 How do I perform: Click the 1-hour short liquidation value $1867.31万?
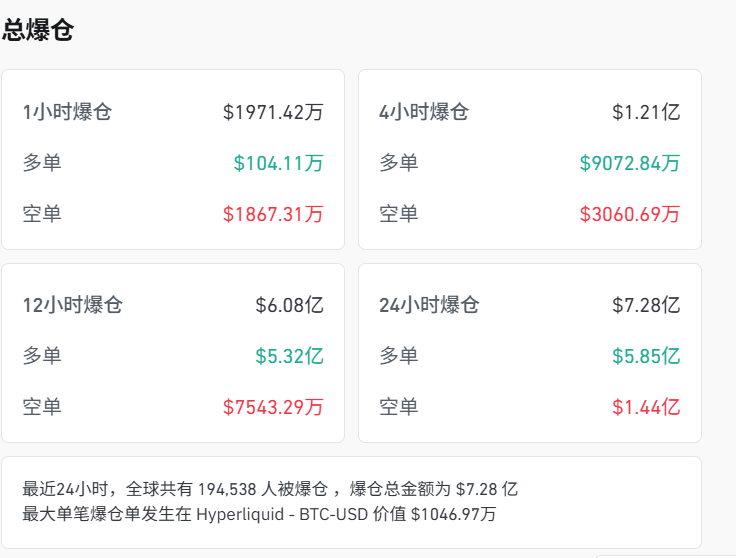coord(273,214)
